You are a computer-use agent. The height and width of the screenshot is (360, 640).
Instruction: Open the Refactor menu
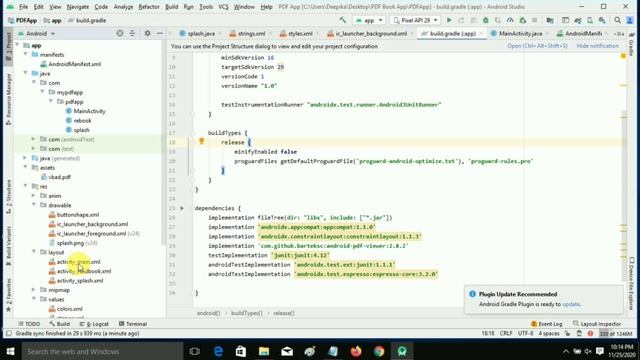coord(149,7)
